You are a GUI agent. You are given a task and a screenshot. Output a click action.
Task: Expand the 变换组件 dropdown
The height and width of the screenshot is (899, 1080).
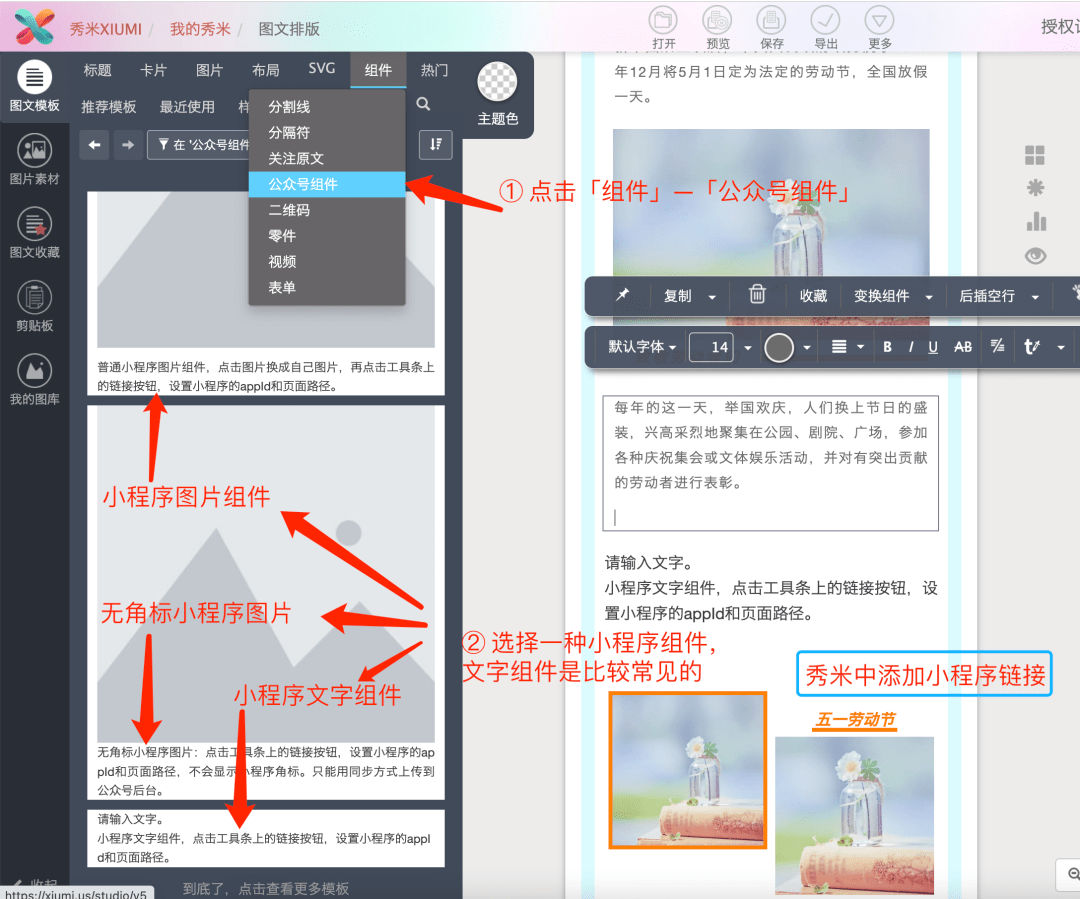pyautogui.click(x=929, y=297)
